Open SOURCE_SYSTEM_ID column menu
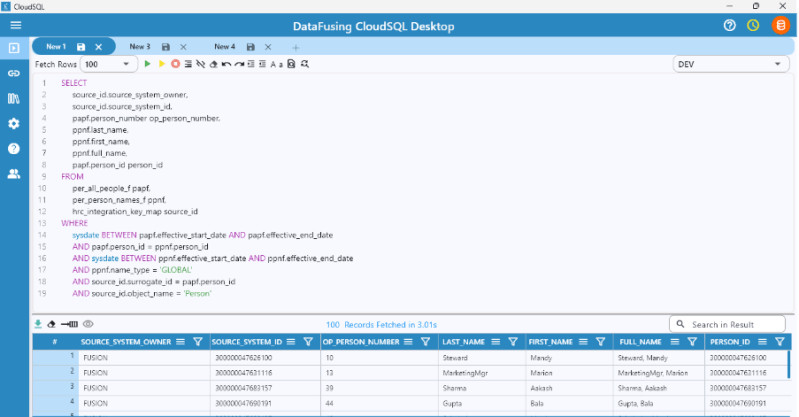Viewport: 799px width, 417px height. coord(291,342)
